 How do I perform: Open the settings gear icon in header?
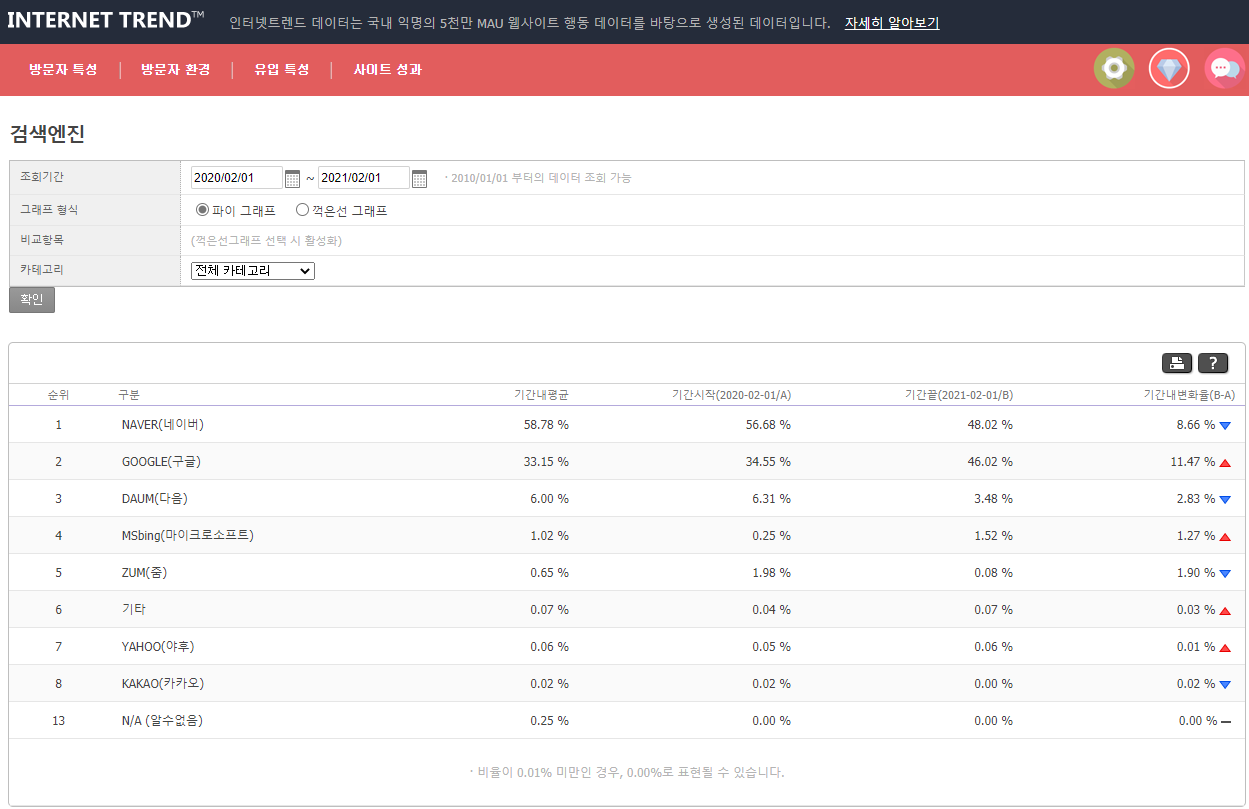click(1113, 68)
